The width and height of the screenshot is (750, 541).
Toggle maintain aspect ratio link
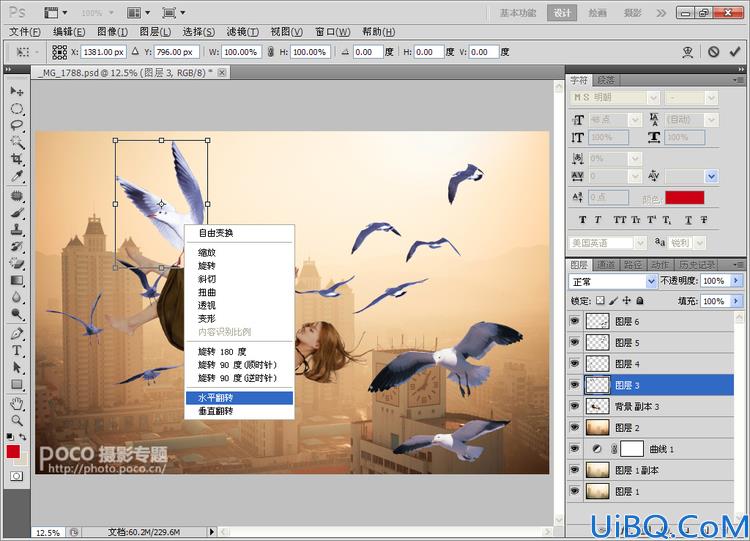pyautogui.click(x=271, y=52)
